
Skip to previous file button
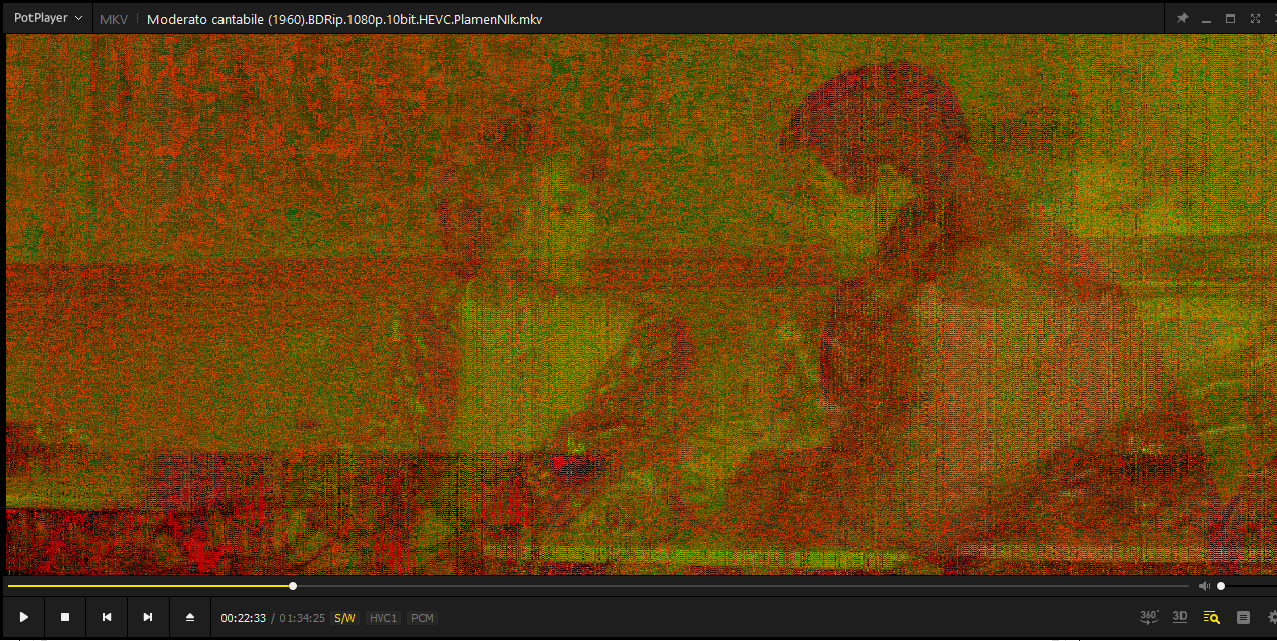(107, 617)
